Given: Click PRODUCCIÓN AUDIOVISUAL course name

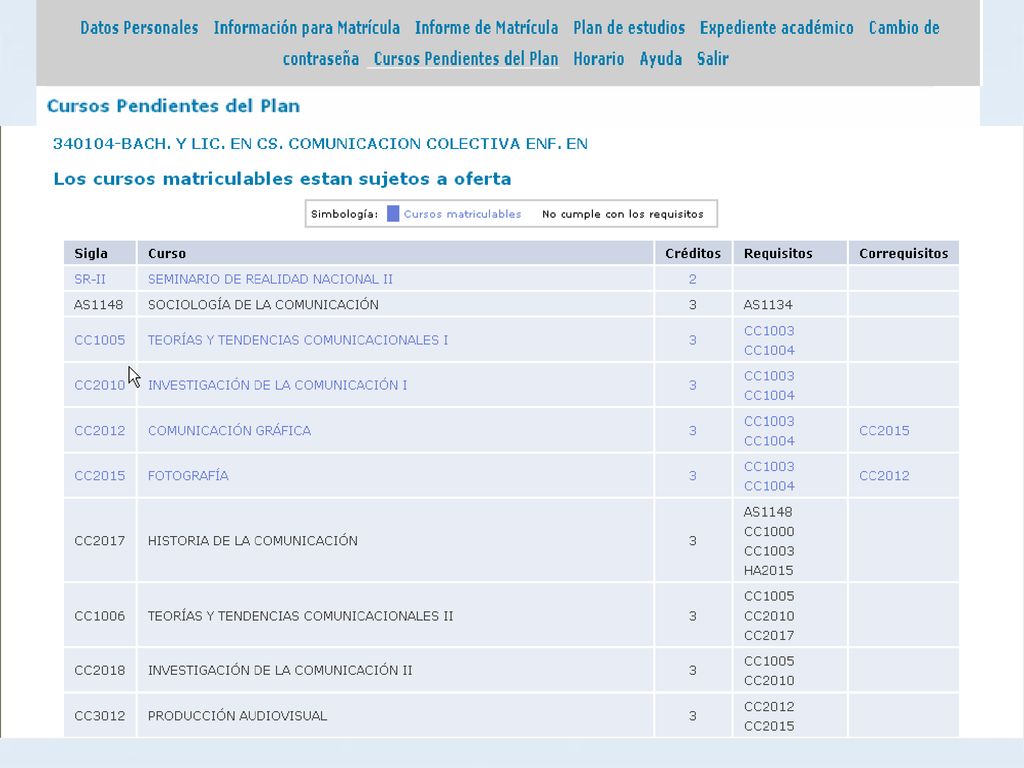Looking at the screenshot, I should (237, 716).
